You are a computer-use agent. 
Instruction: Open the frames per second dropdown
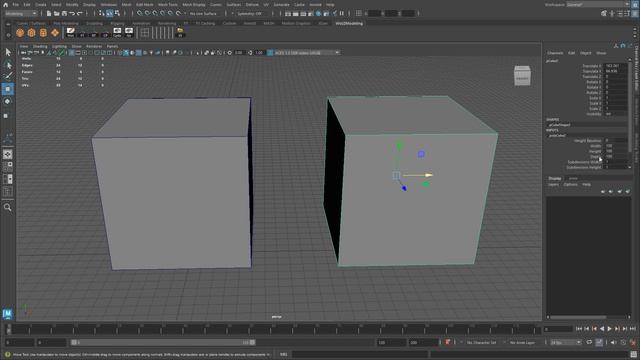point(565,342)
